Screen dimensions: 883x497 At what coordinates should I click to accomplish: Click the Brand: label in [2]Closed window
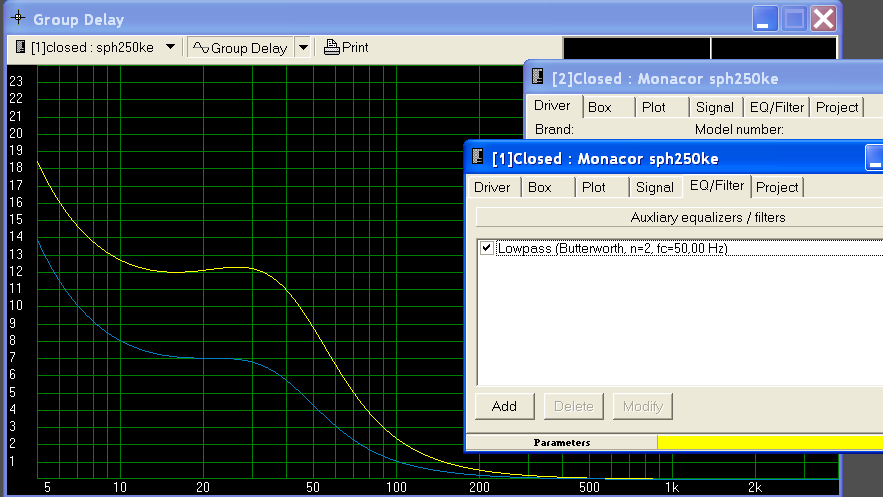tap(554, 129)
